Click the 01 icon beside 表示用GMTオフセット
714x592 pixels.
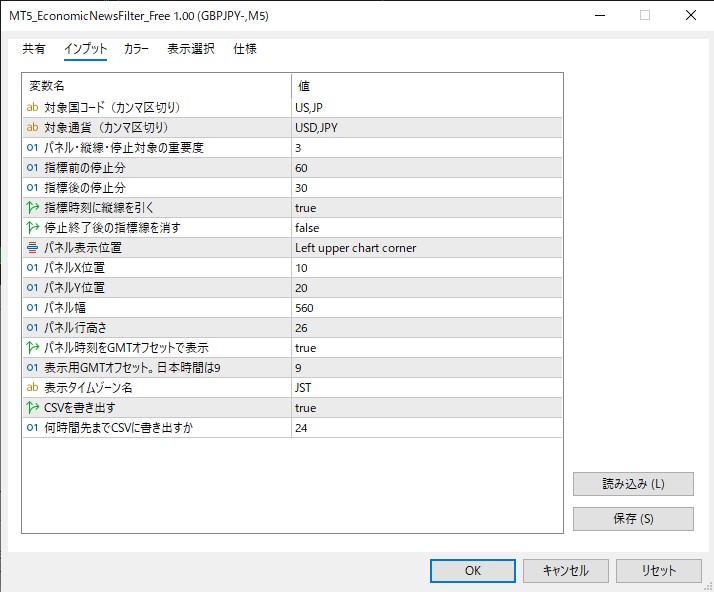click(32, 367)
